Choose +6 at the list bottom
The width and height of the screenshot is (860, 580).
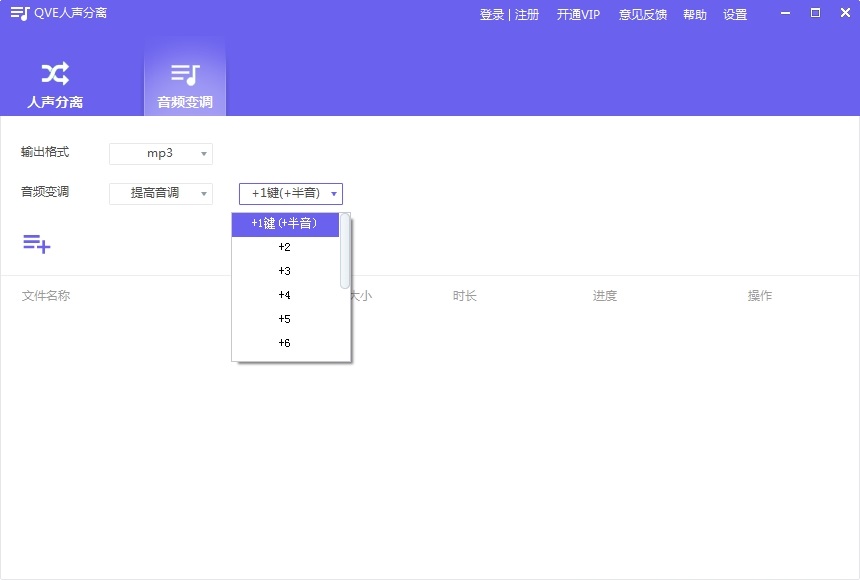[284, 343]
